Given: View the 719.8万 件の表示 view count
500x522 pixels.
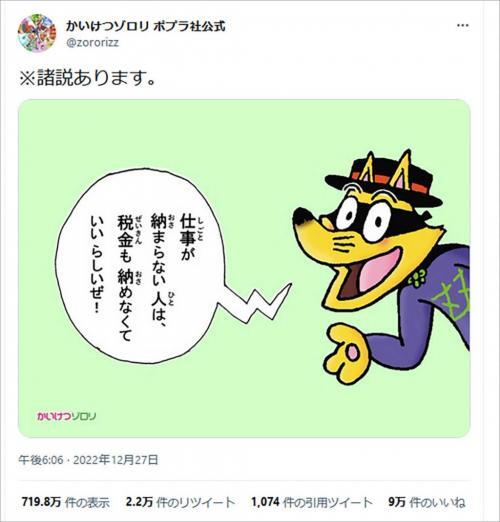Looking at the screenshot, I should [x=66, y=502].
